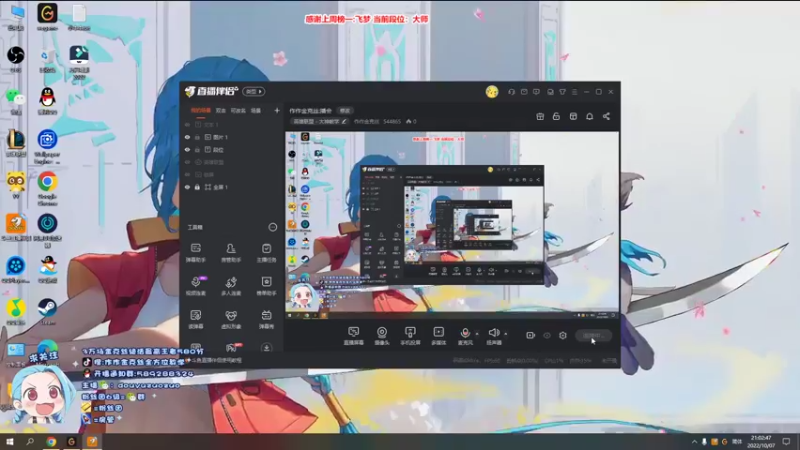Toggle the lock on the 图片 1 source
The width and height of the screenshot is (800, 450).
(197, 137)
